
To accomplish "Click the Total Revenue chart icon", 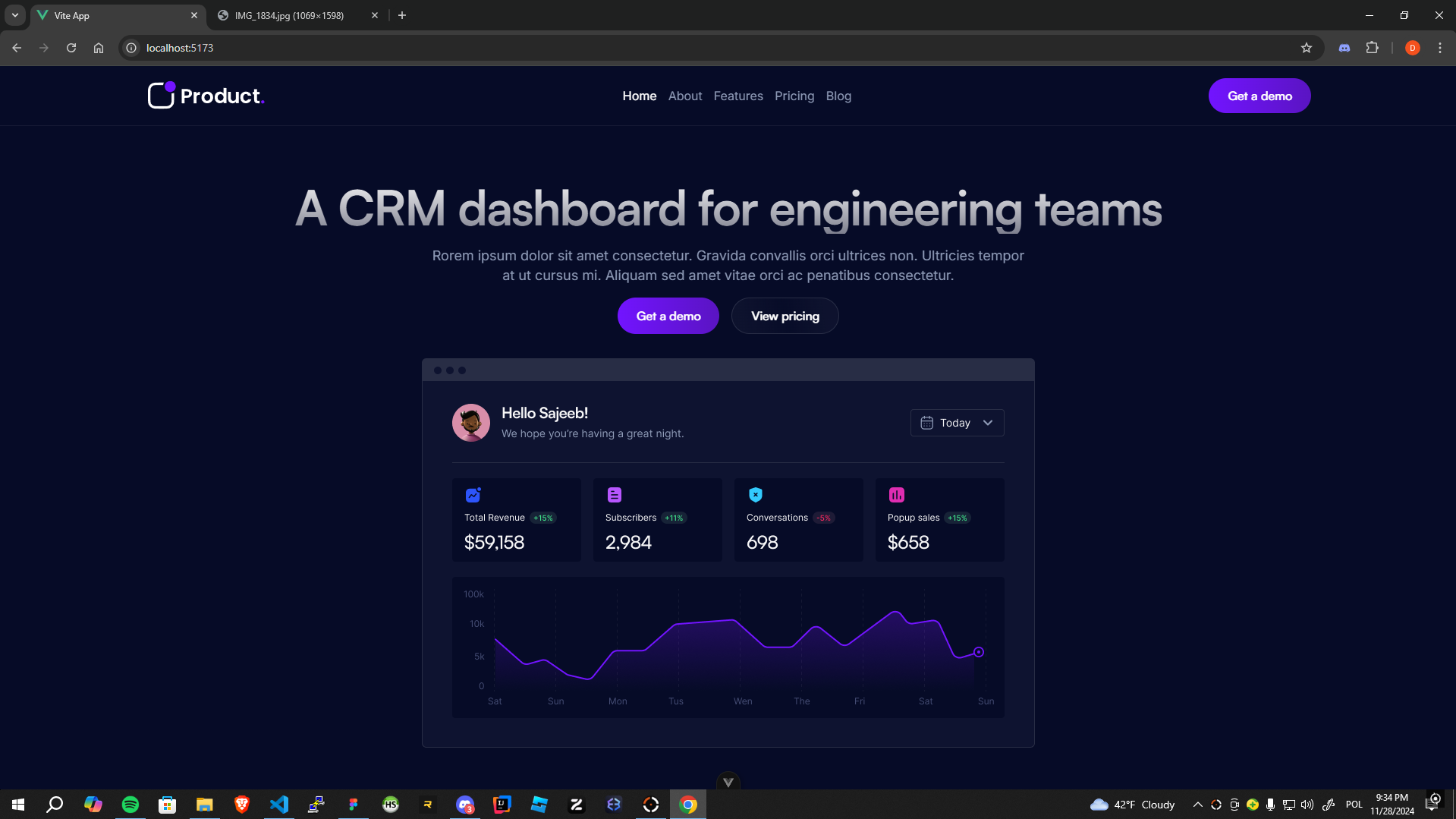I will [x=473, y=495].
